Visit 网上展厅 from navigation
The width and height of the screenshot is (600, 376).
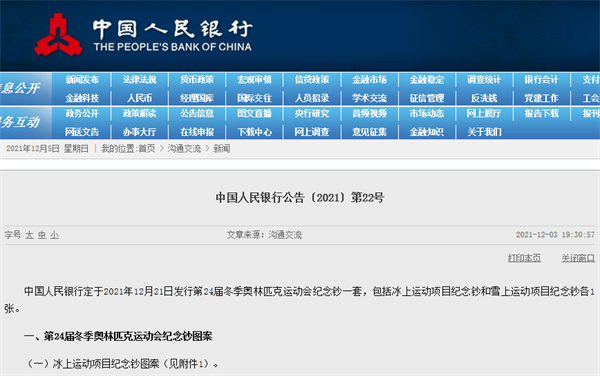pos(484,113)
